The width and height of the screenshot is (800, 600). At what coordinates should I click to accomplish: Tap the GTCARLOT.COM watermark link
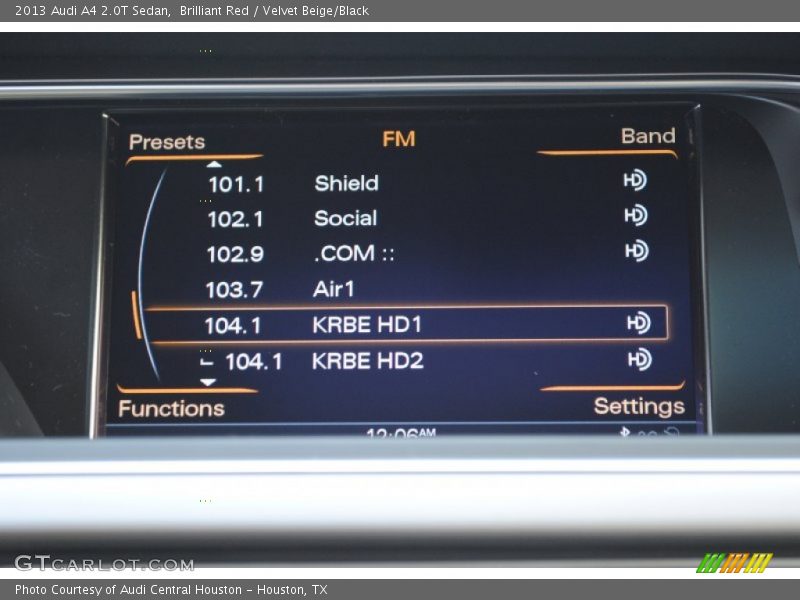pyautogui.click(x=105, y=563)
